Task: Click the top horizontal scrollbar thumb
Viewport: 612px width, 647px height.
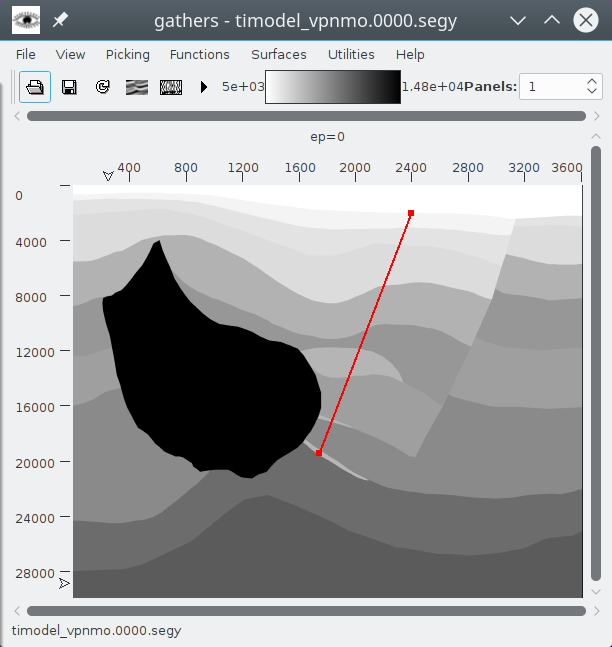Action: click(x=306, y=116)
